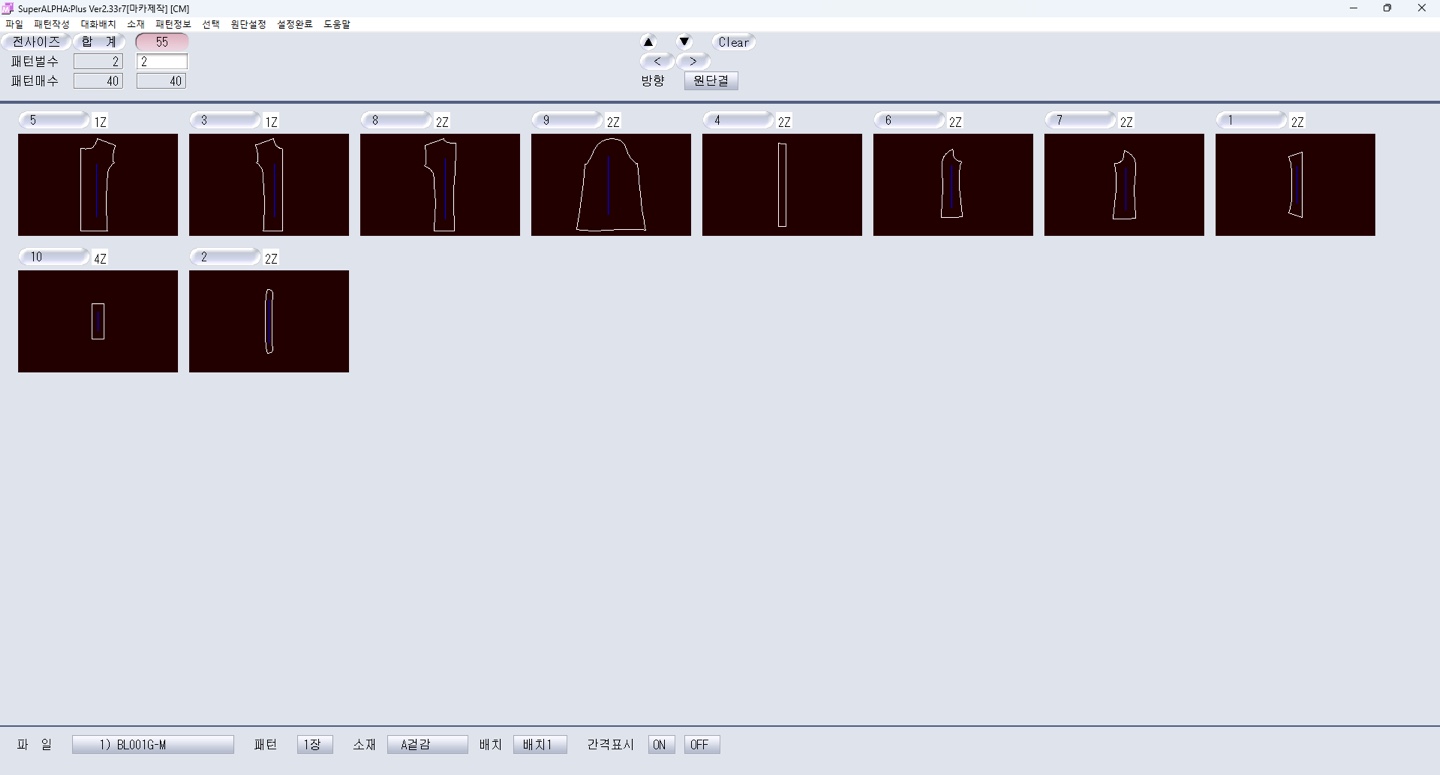Screen dimensions: 1440x775
Task: Open the A겉감 material selector
Action: [x=427, y=745]
